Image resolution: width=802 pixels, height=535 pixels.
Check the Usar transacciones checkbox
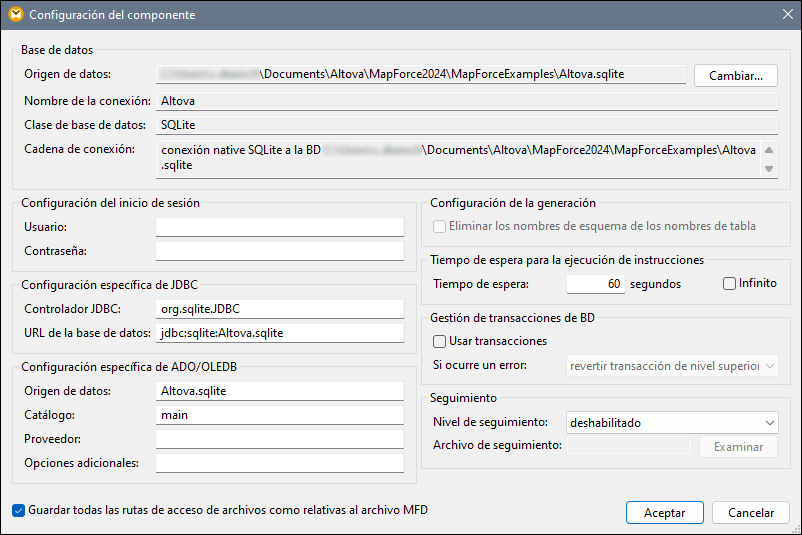coord(440,342)
